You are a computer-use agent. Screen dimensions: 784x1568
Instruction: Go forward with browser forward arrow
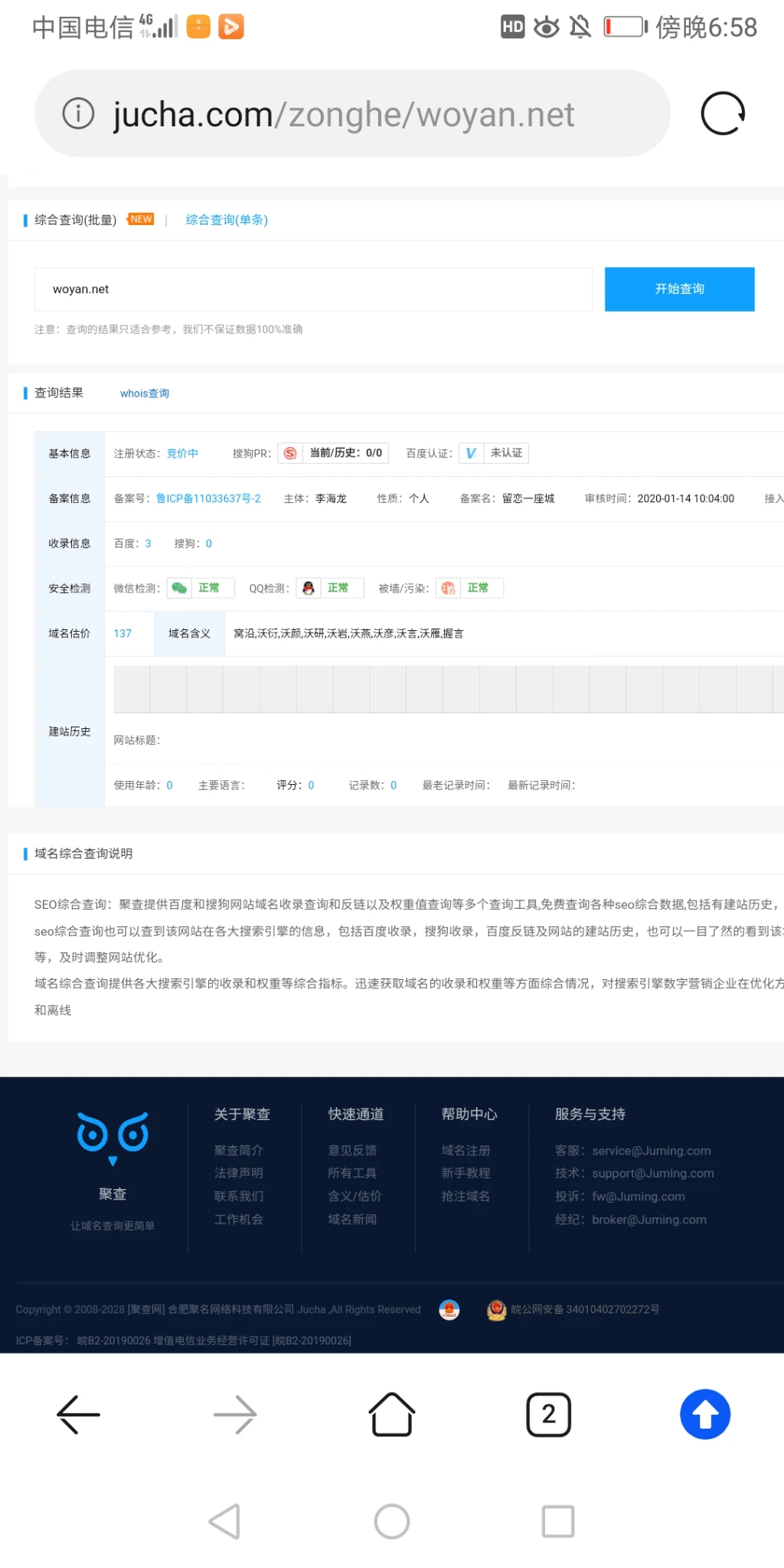click(x=235, y=1414)
